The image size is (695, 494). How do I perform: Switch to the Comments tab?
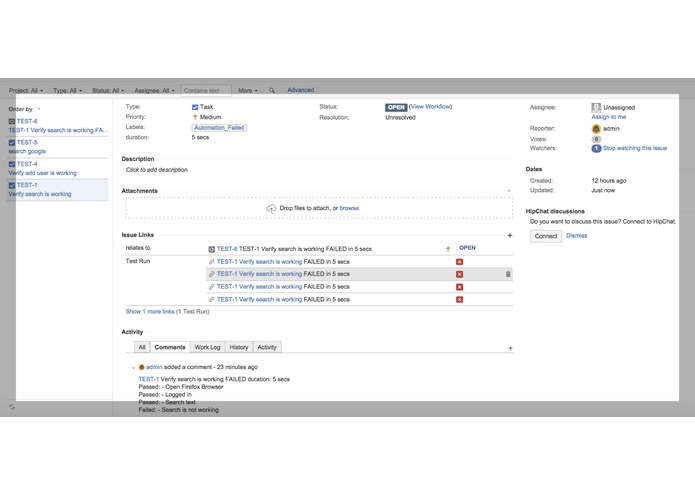click(x=170, y=347)
